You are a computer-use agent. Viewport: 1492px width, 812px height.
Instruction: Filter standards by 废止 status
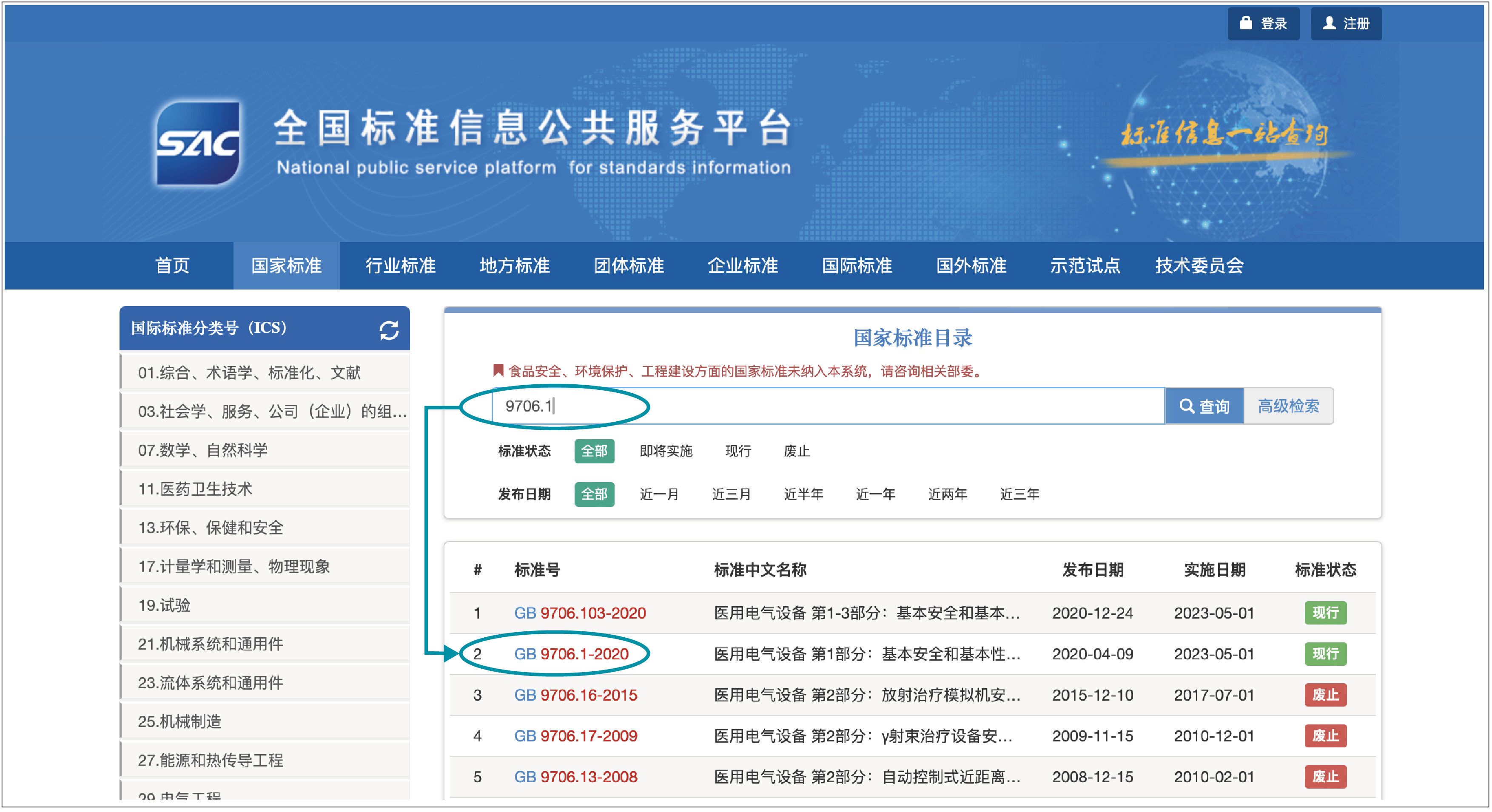click(797, 451)
